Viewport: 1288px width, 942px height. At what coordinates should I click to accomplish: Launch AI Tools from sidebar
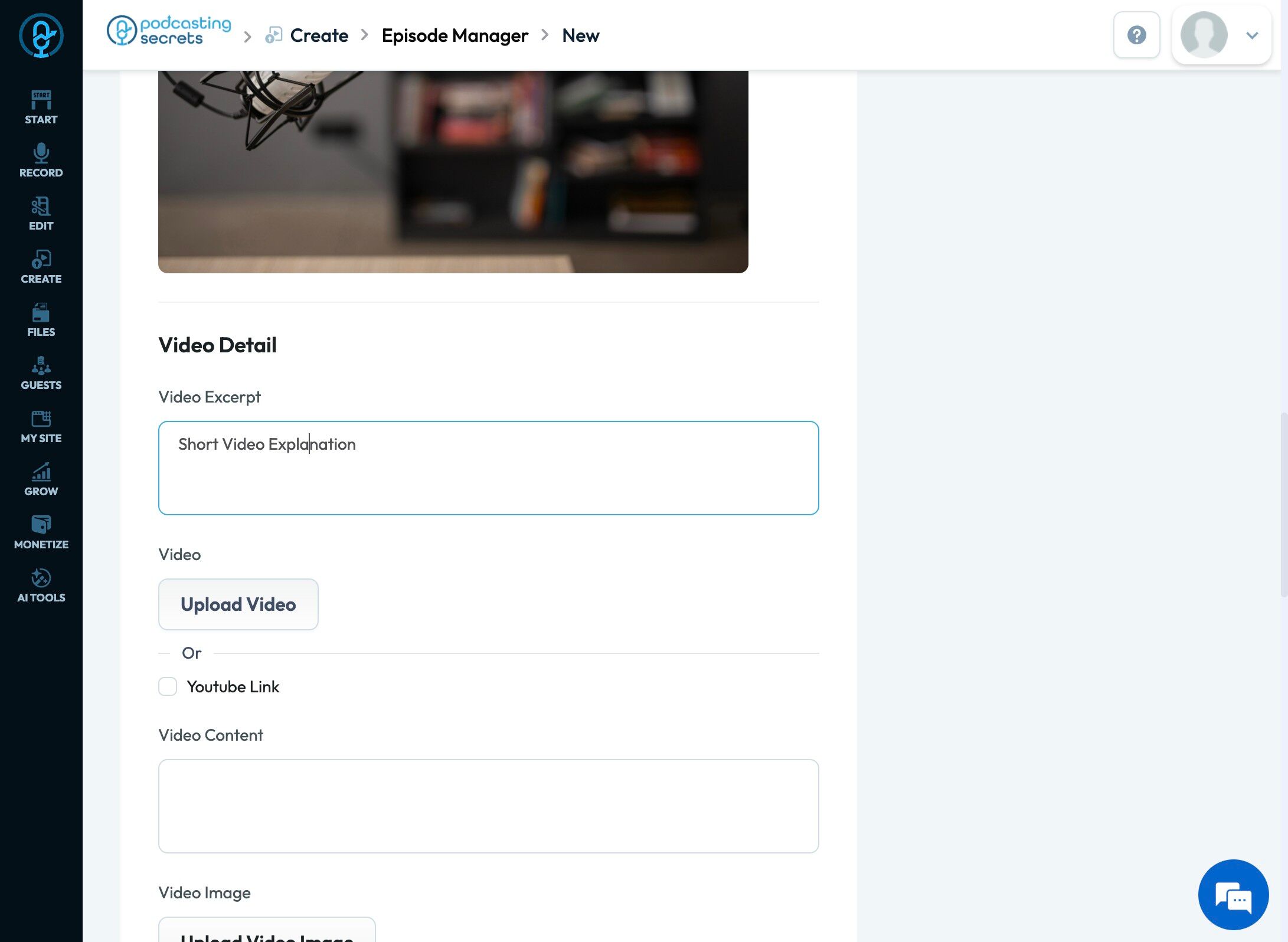[41, 586]
